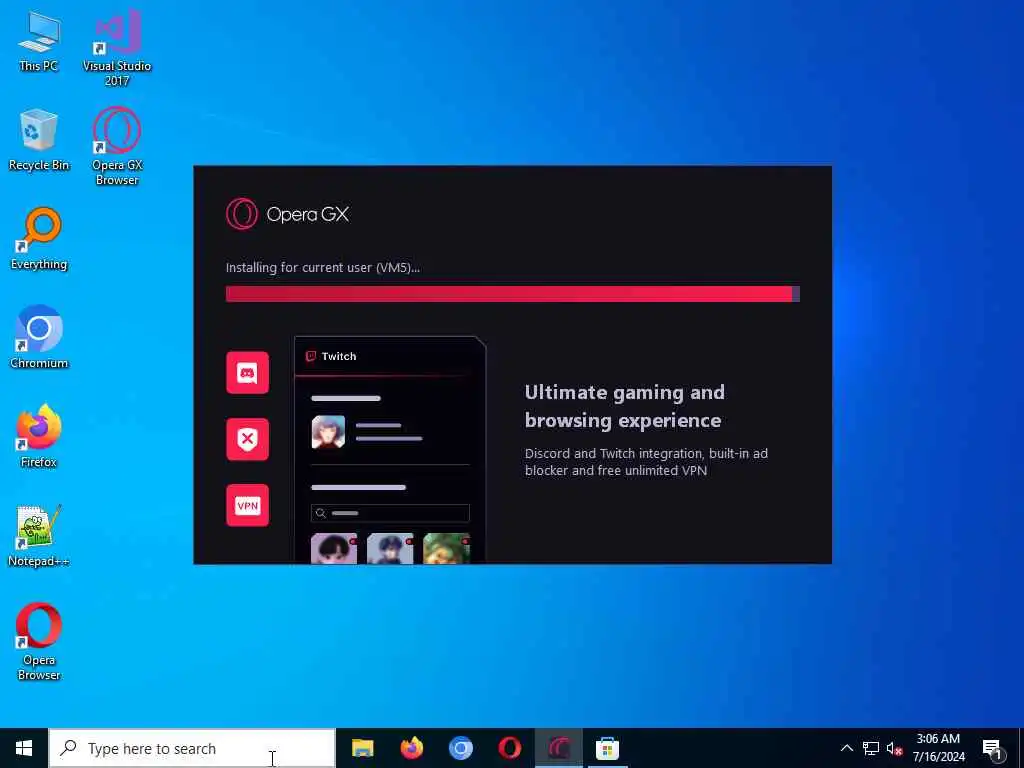
Task: Click the Twitch tab in preview panel
Action: tap(332, 357)
